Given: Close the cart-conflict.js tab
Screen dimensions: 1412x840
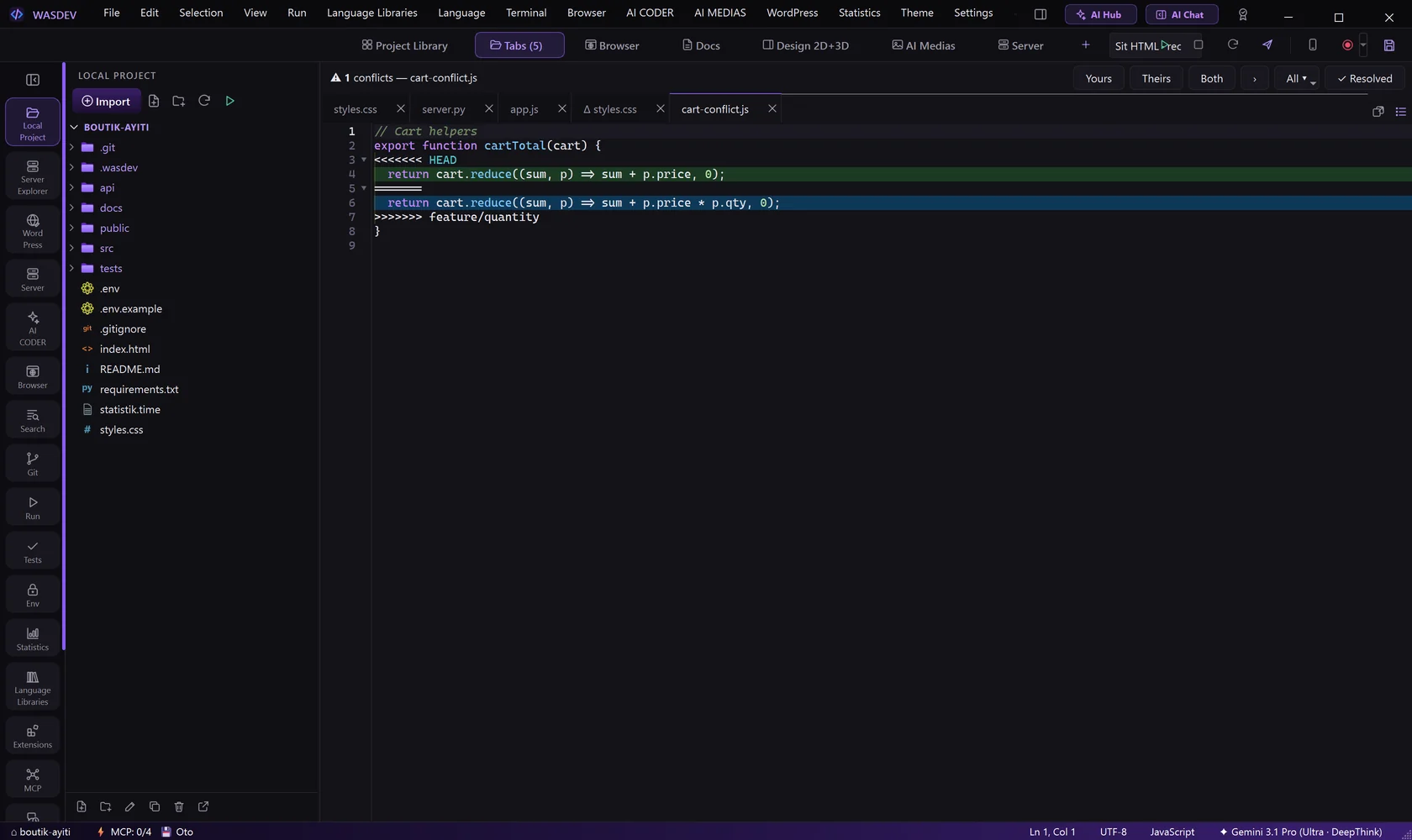Looking at the screenshot, I should coord(772,108).
